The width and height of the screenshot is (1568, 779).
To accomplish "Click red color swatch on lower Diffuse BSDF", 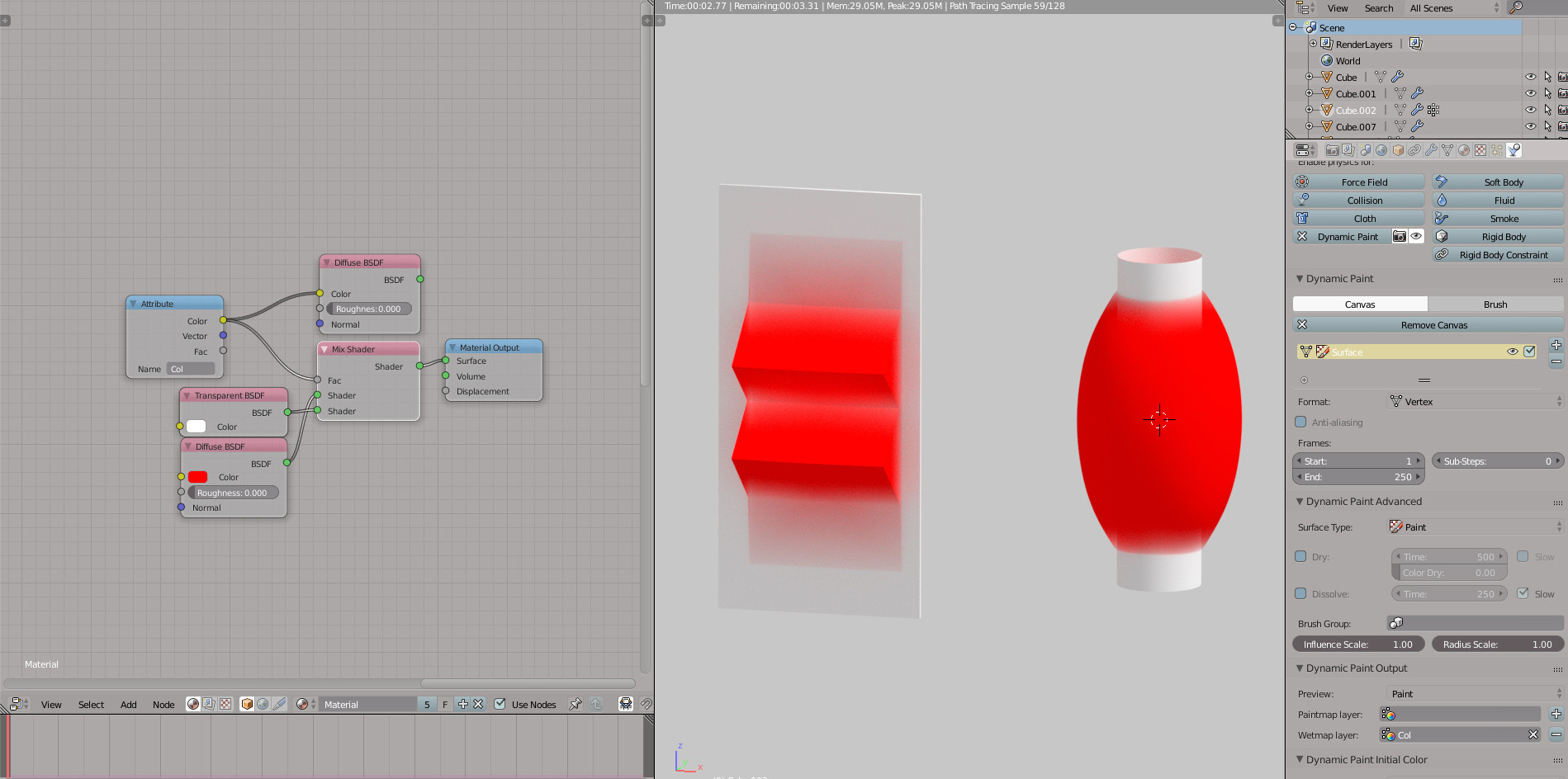I will (x=197, y=477).
